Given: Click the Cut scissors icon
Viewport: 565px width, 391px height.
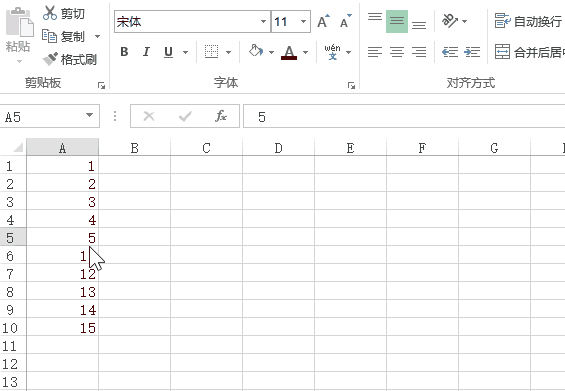Looking at the screenshot, I should point(49,13).
